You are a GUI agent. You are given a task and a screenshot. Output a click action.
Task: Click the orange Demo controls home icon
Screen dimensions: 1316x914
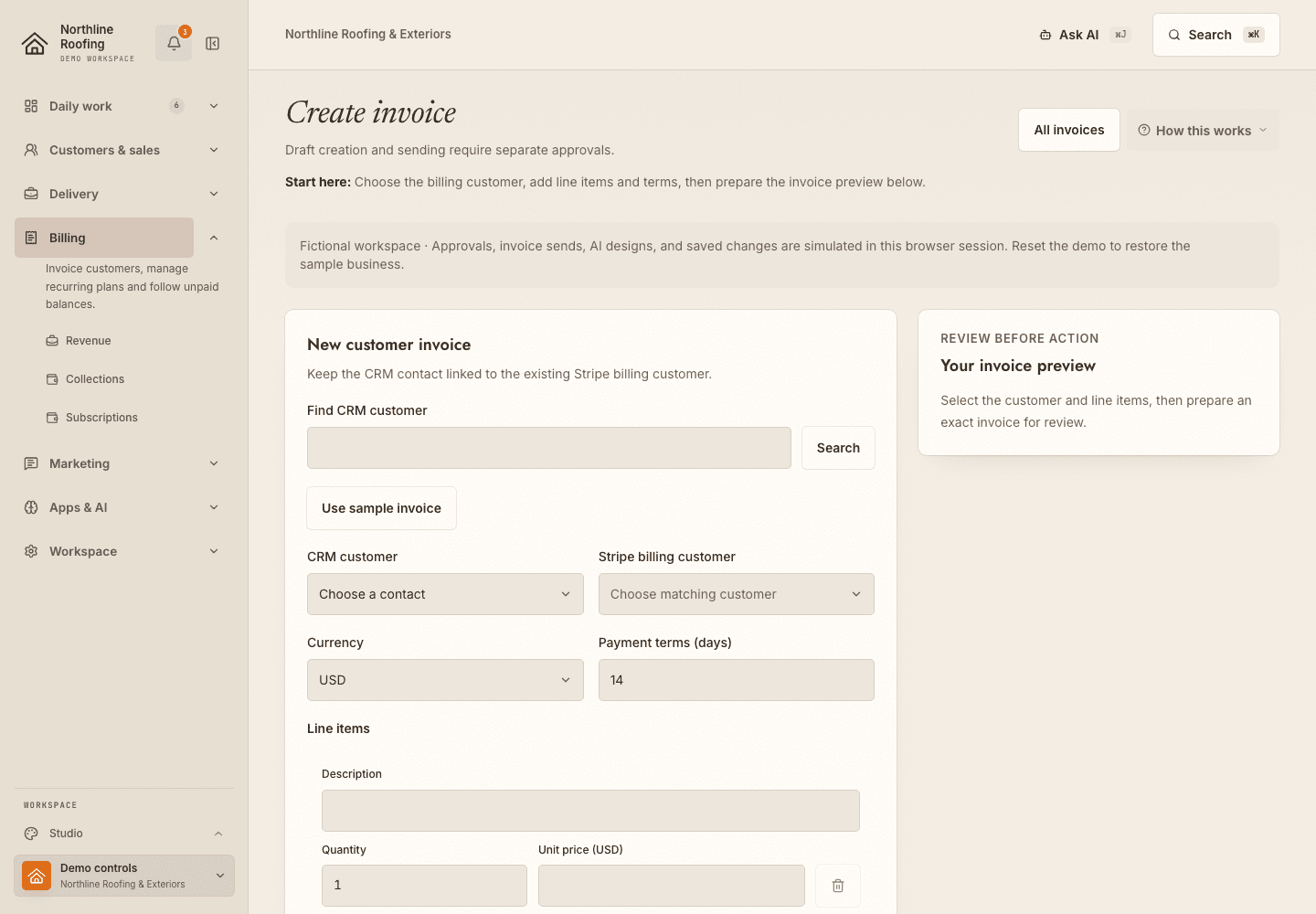(x=37, y=876)
